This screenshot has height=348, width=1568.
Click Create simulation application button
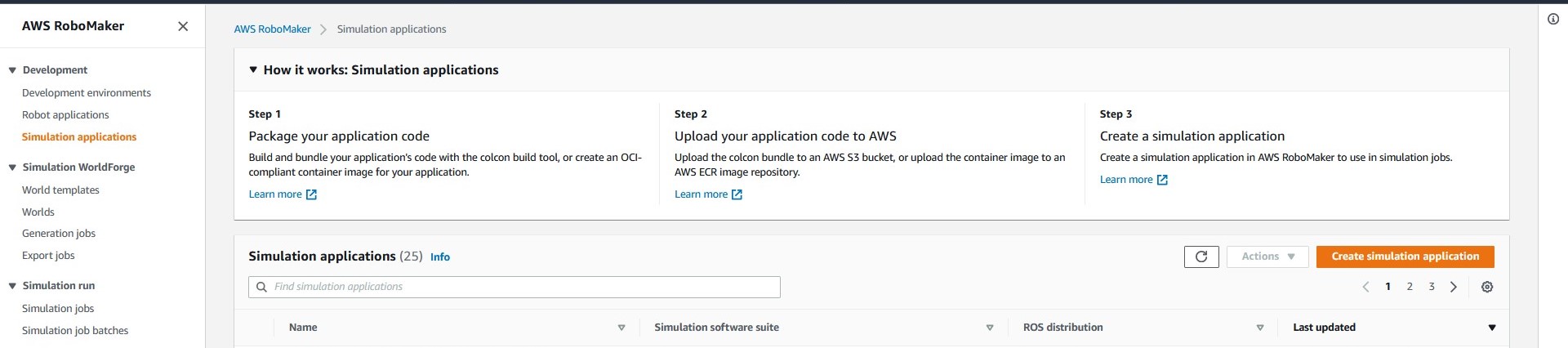[x=1405, y=257]
